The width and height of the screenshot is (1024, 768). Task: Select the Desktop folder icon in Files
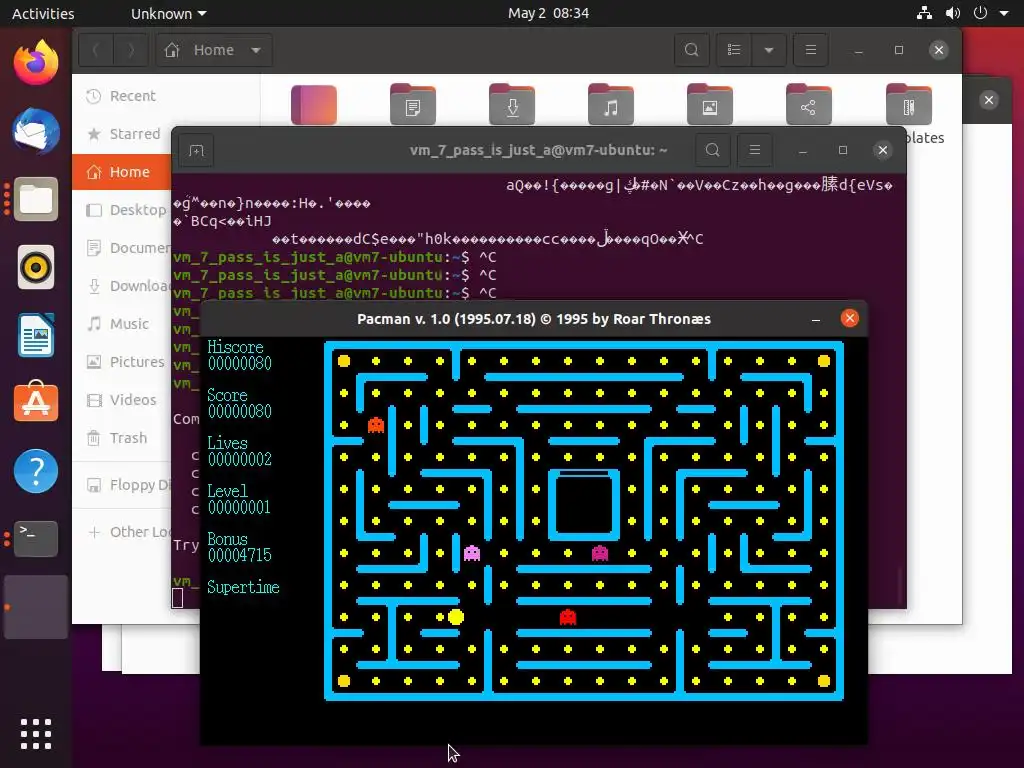(314, 104)
